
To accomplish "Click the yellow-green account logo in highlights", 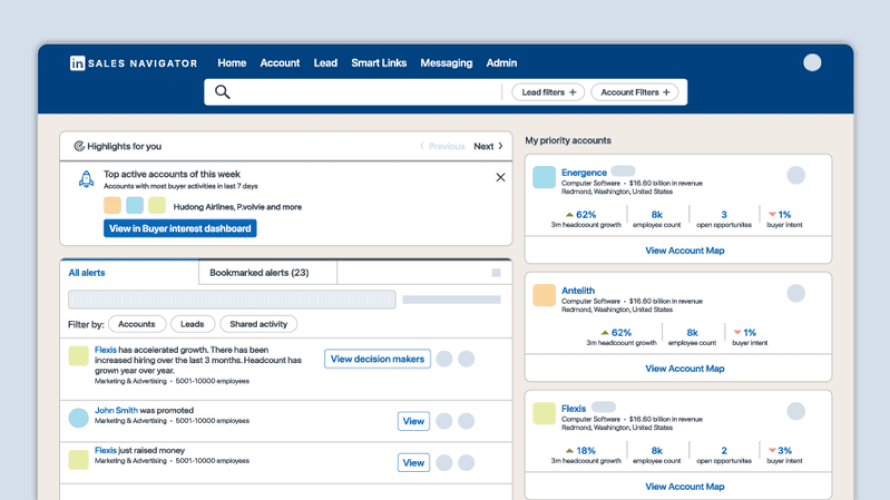I will coord(157,205).
